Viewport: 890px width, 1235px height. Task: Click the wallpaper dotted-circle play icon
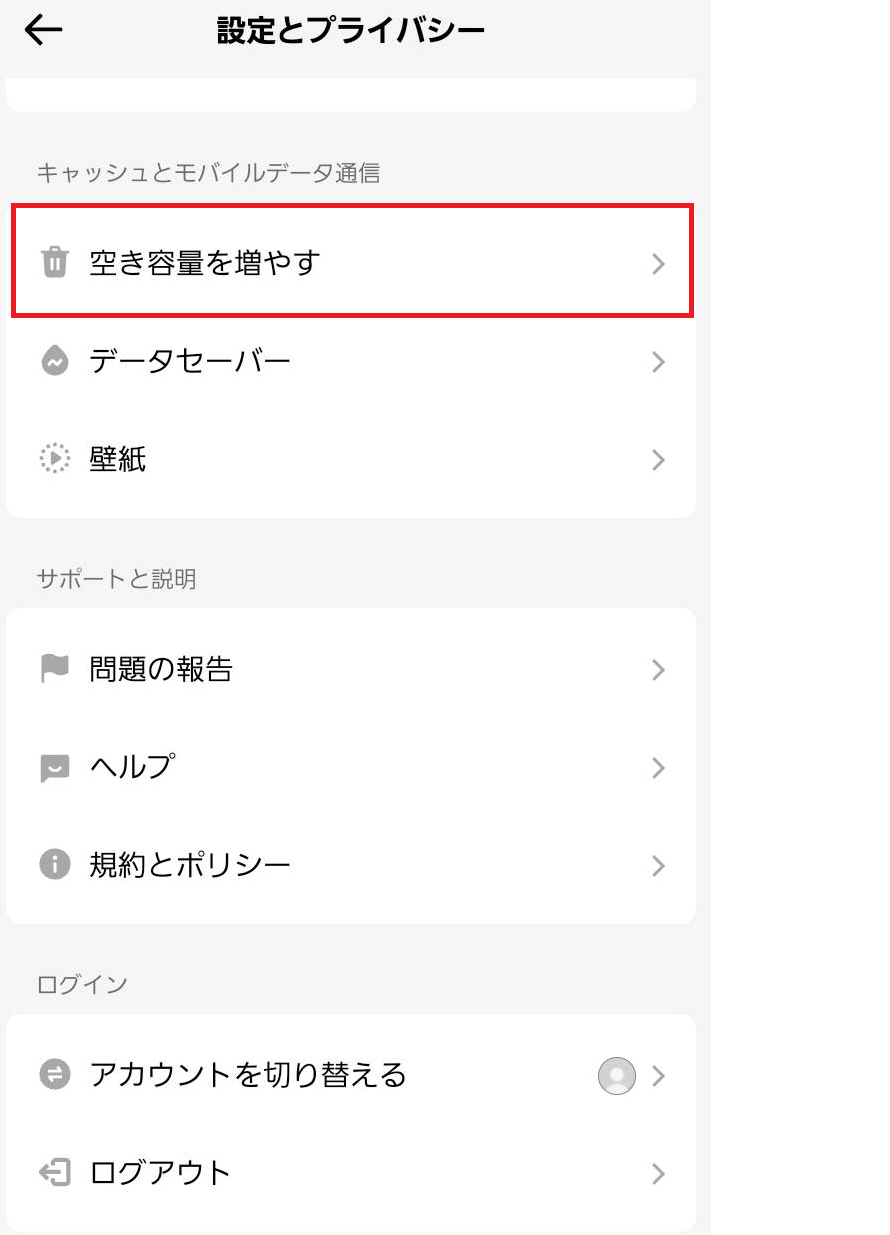click(x=54, y=459)
